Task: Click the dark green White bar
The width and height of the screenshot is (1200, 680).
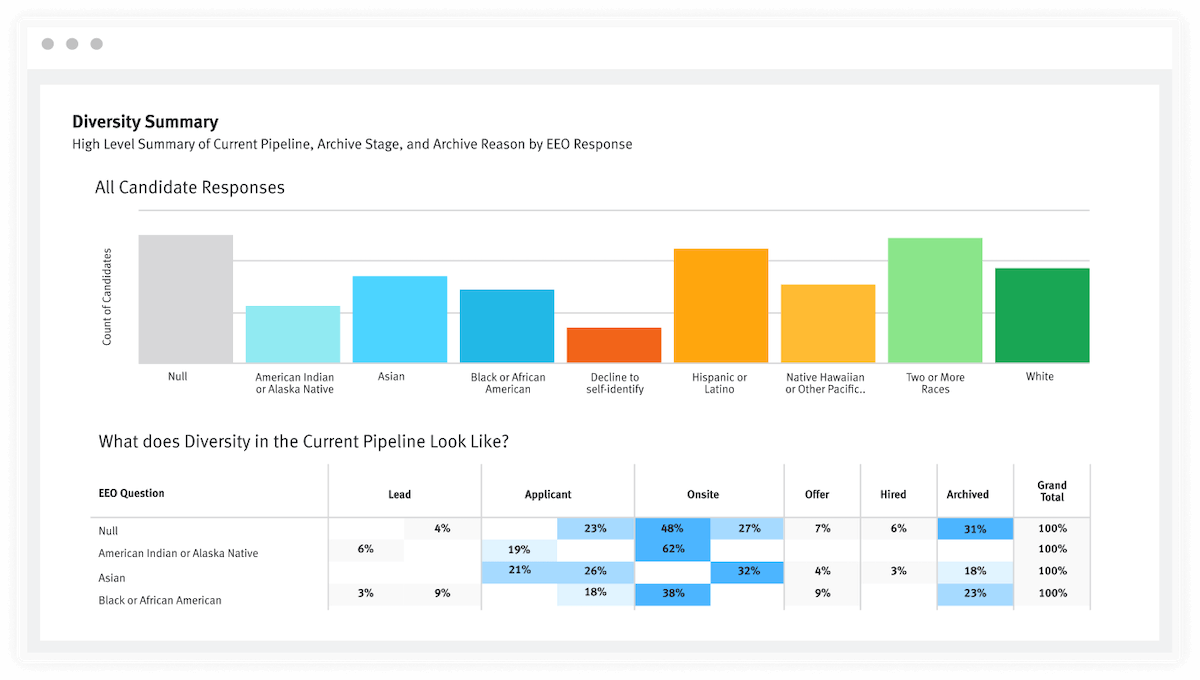Action: pyautogui.click(x=1042, y=315)
